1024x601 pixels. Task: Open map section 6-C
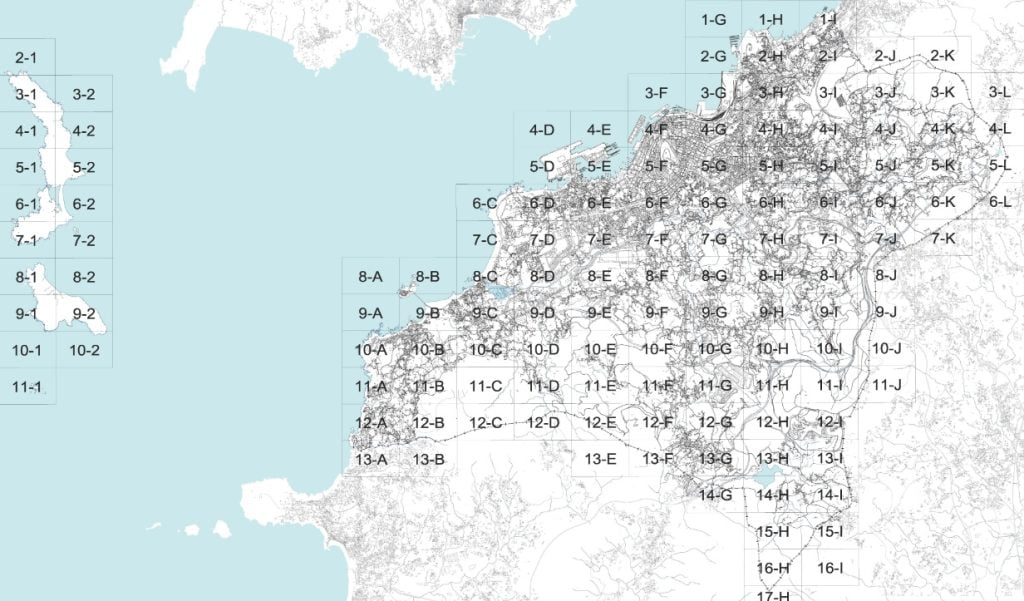coord(485,204)
